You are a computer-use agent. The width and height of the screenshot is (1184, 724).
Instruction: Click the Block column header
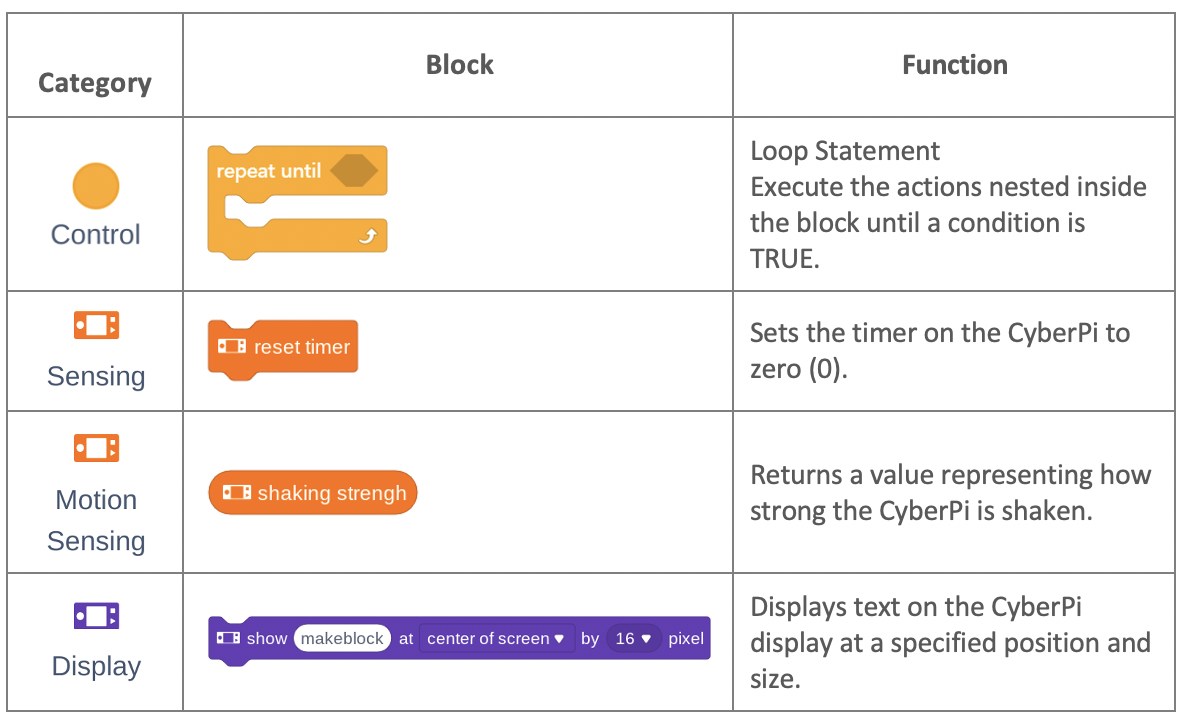point(459,65)
